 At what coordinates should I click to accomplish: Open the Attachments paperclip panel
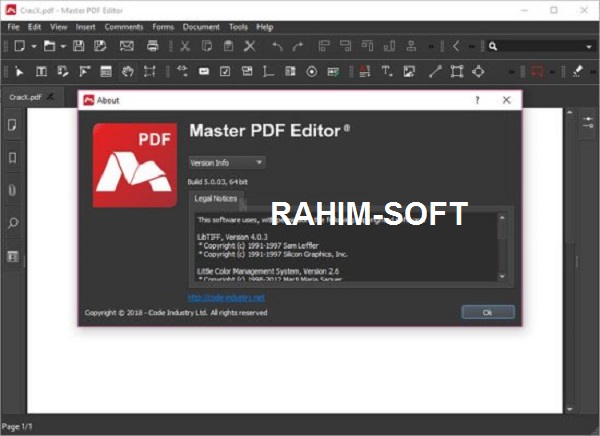pos(12,190)
